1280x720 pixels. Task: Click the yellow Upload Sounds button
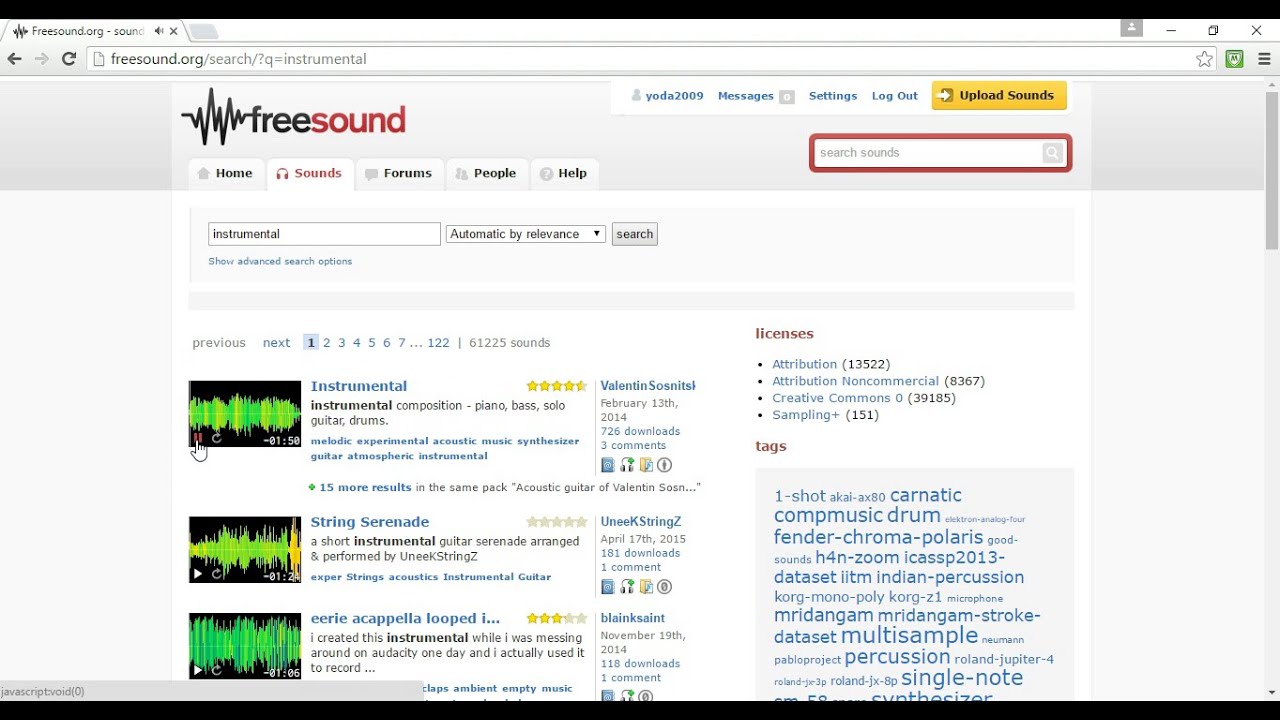pos(998,96)
